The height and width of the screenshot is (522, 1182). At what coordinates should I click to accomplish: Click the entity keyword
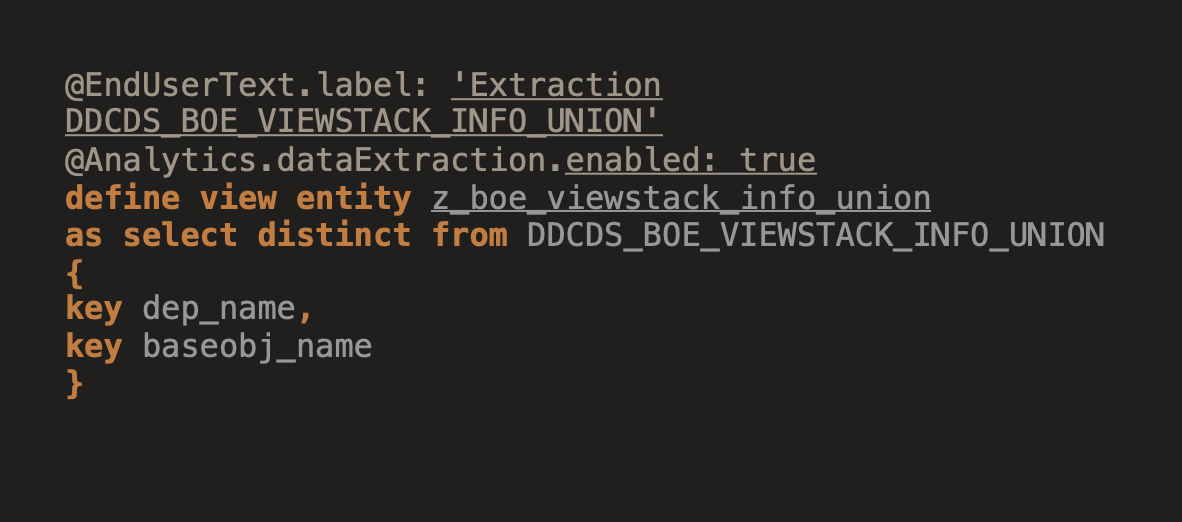click(x=354, y=198)
